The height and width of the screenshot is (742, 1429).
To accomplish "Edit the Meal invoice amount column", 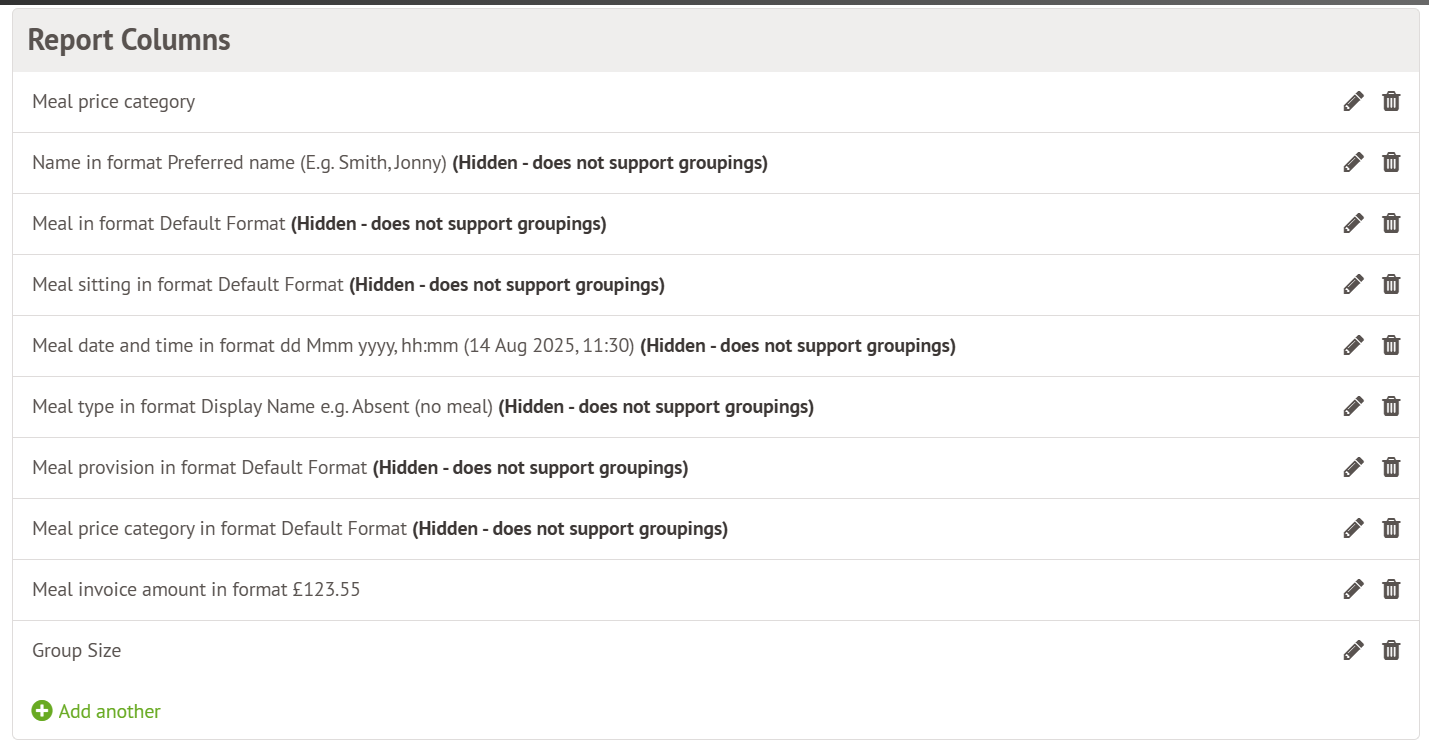I will click(1353, 589).
